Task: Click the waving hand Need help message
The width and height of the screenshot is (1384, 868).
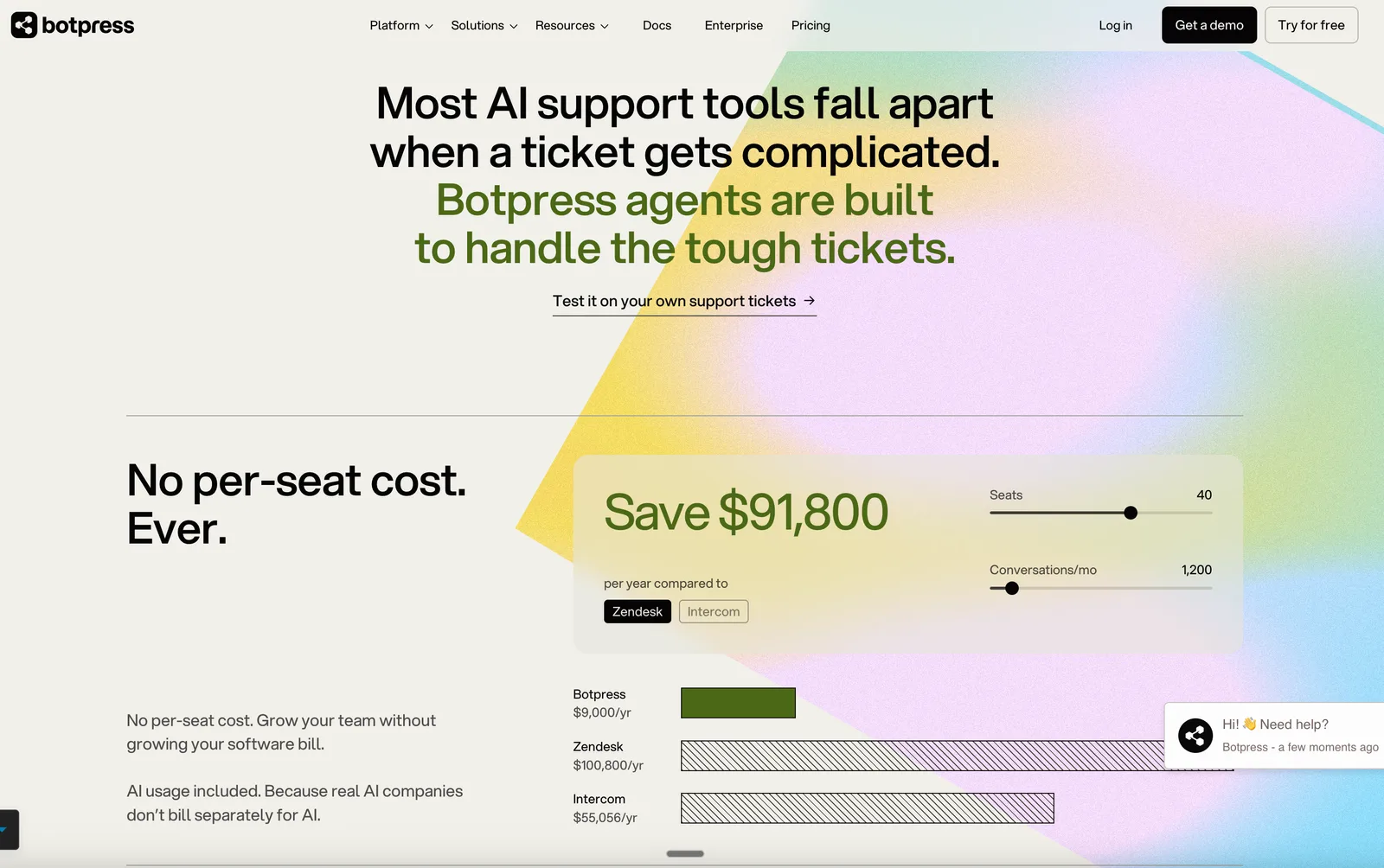Action: (x=1275, y=724)
